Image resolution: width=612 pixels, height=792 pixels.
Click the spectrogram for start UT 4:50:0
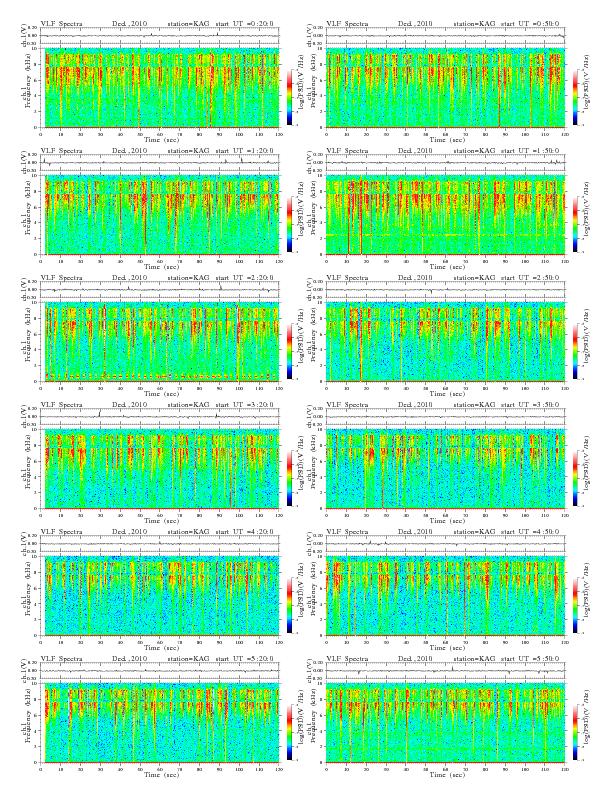point(446,596)
